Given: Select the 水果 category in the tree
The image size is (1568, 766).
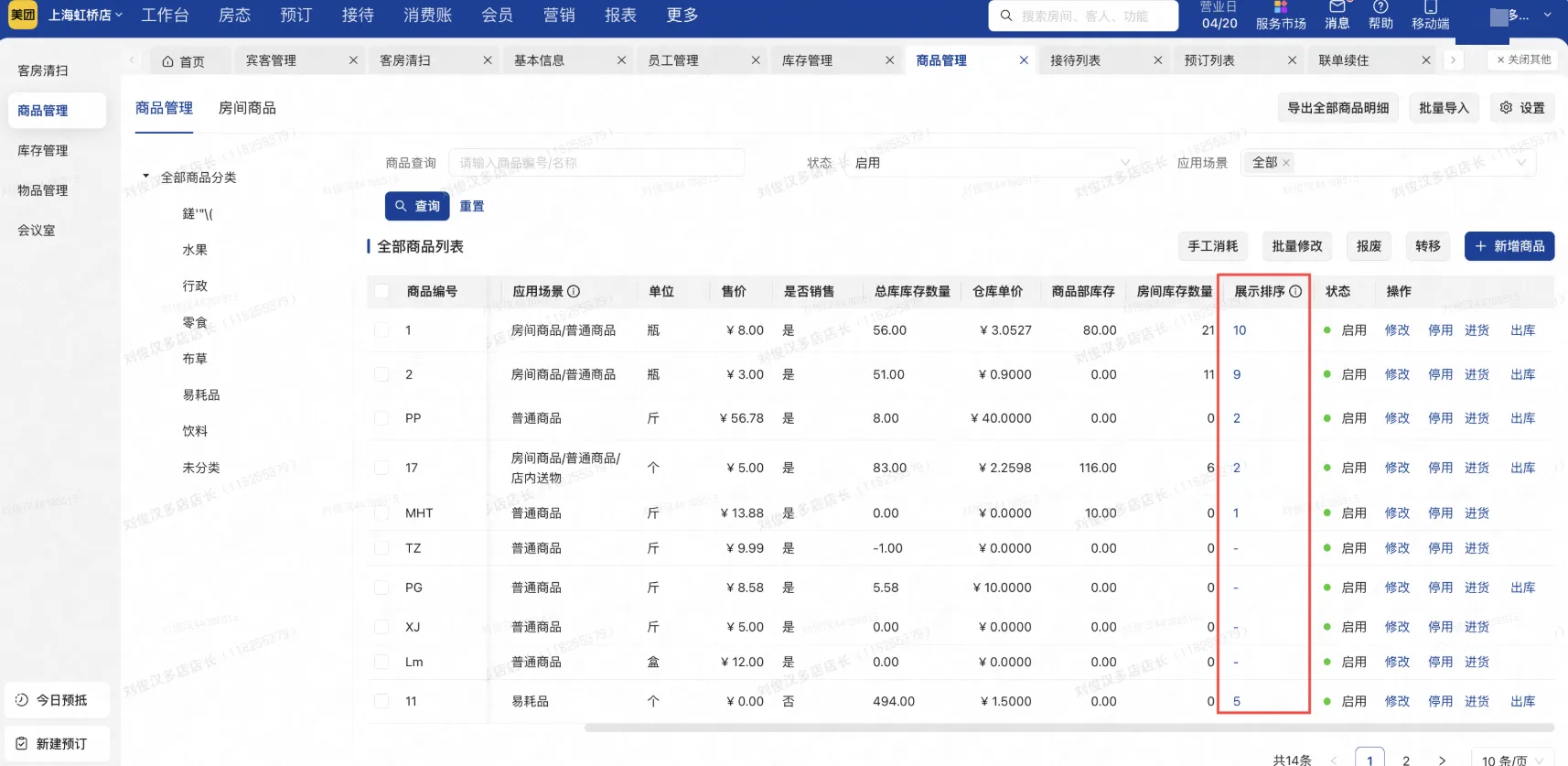Looking at the screenshot, I should point(195,250).
